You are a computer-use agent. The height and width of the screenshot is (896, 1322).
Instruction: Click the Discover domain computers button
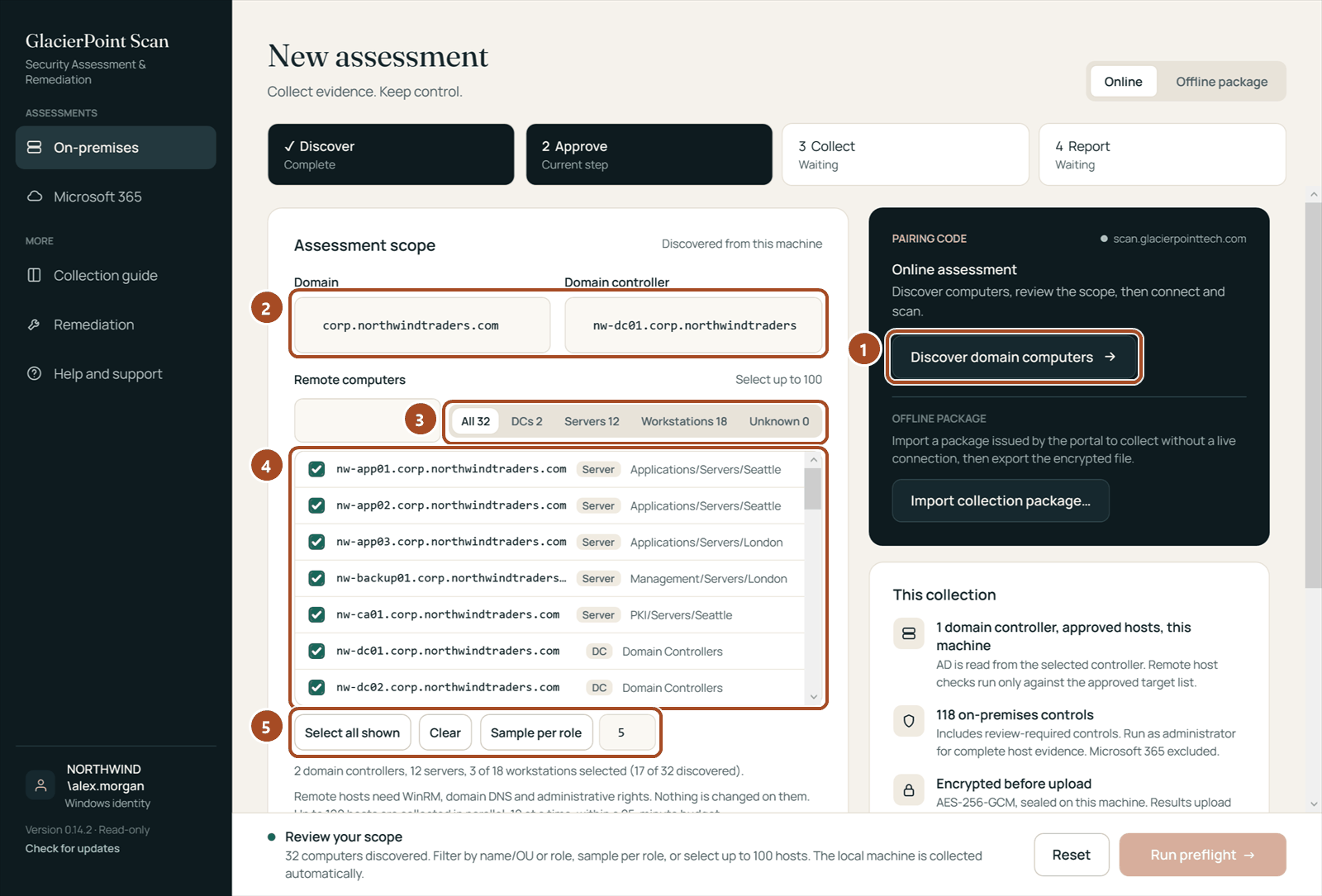click(1013, 357)
